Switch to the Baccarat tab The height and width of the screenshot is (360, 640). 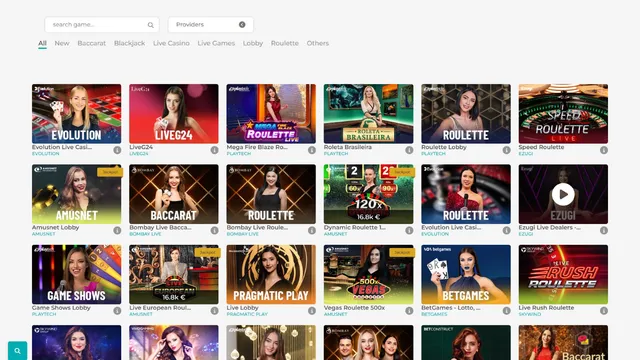coord(91,43)
